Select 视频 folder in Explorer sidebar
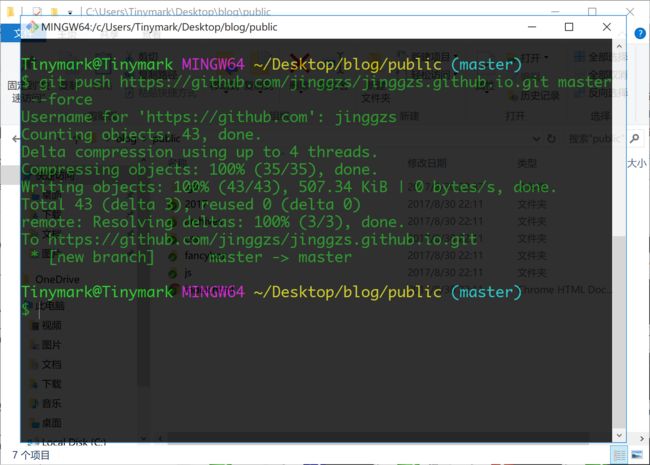Image resolution: width=650 pixels, height=465 pixels. pos(47,325)
